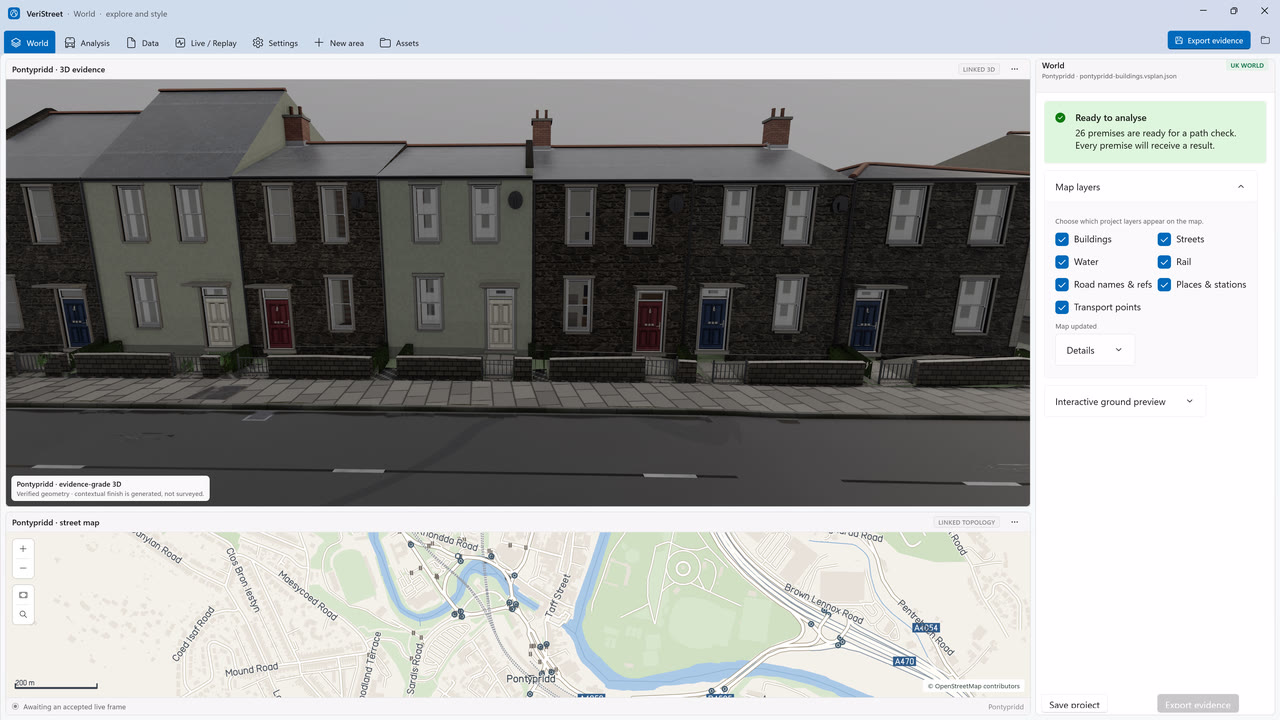This screenshot has width=1280, height=720.
Task: Go to the Live / Replay tab
Action: tap(206, 43)
